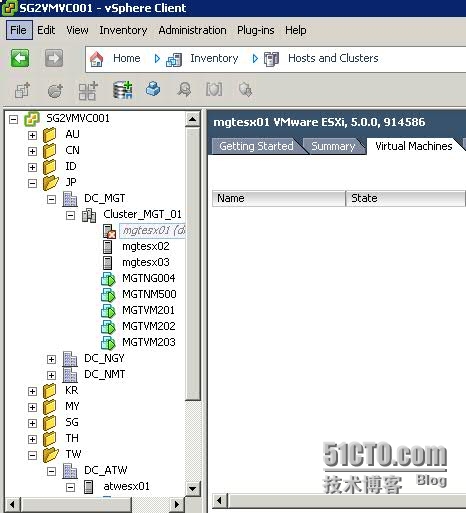The image size is (466, 513).
Task: Open the Edit menu
Action: point(46,30)
